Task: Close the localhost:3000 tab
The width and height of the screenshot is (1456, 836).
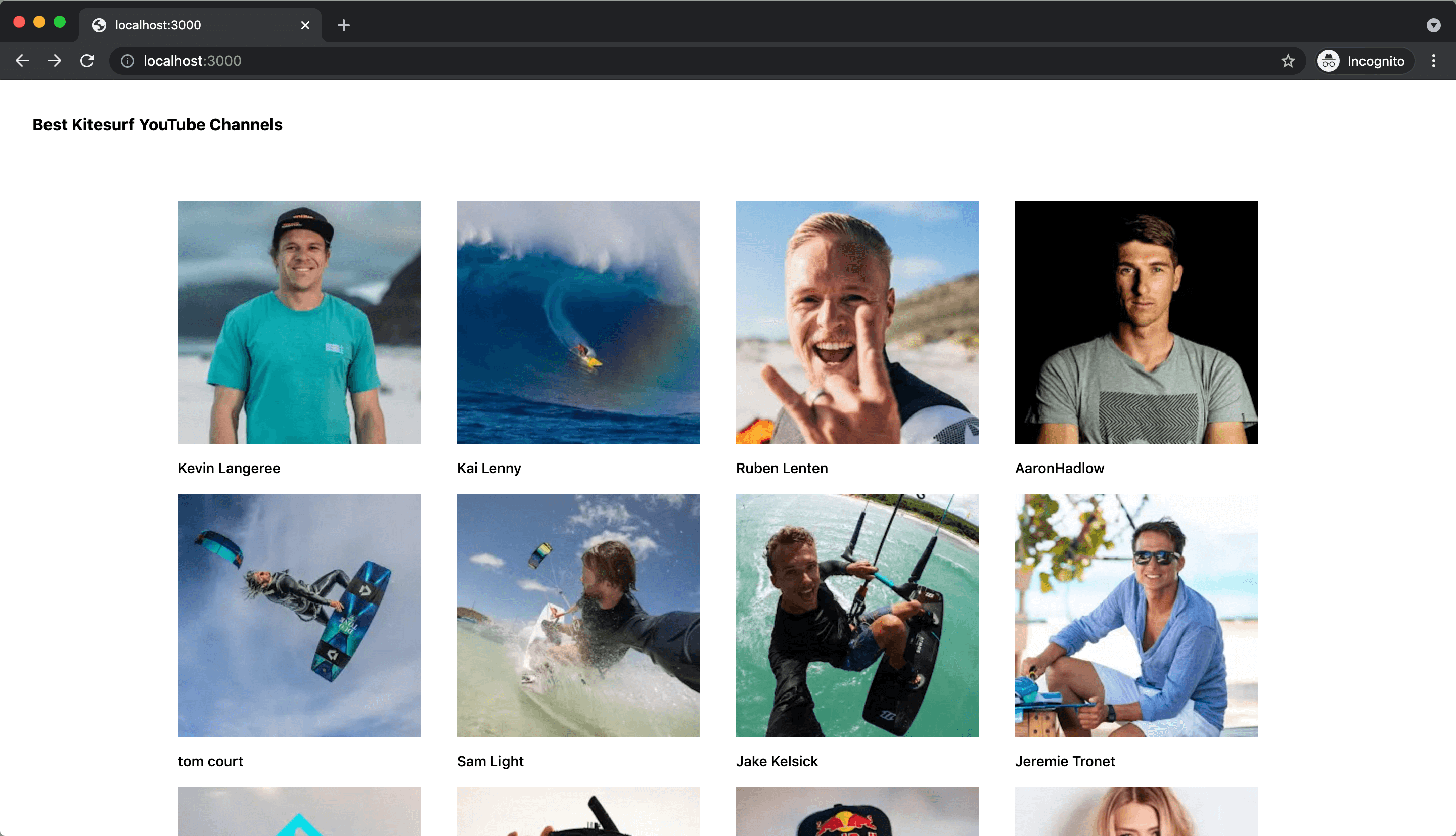Action: tap(305, 25)
